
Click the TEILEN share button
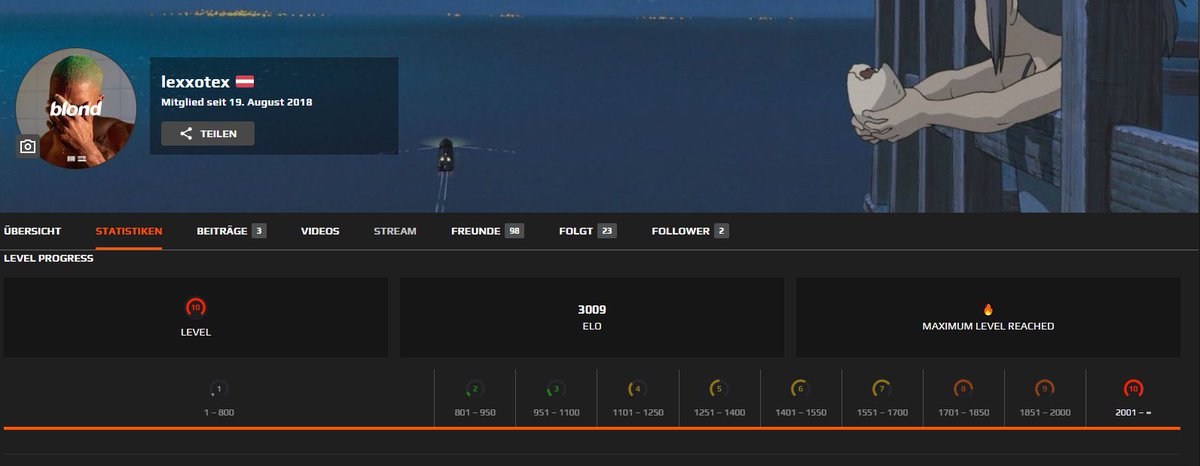(208, 134)
